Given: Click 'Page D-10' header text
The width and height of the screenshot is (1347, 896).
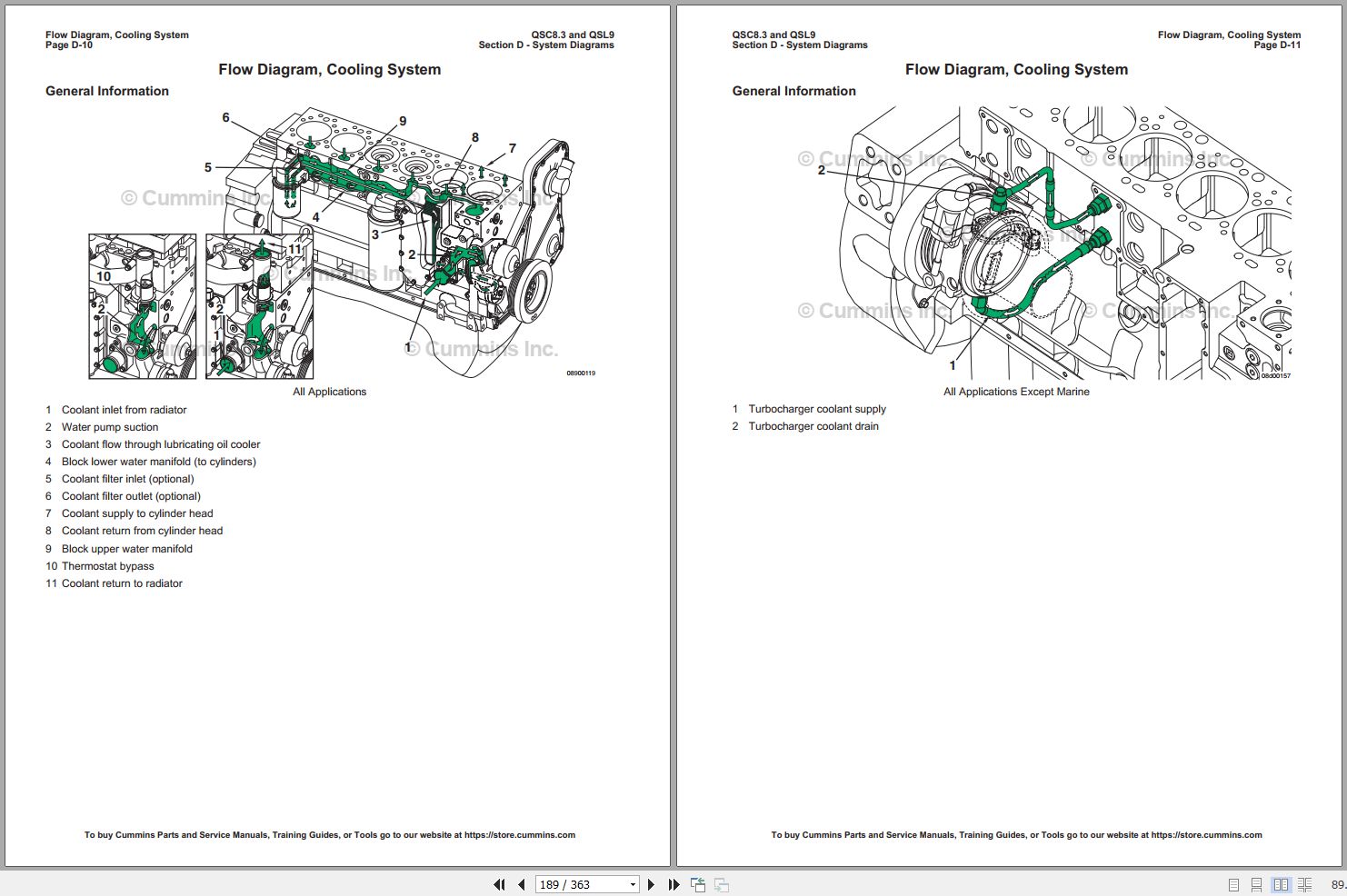Looking at the screenshot, I should (x=69, y=45).
